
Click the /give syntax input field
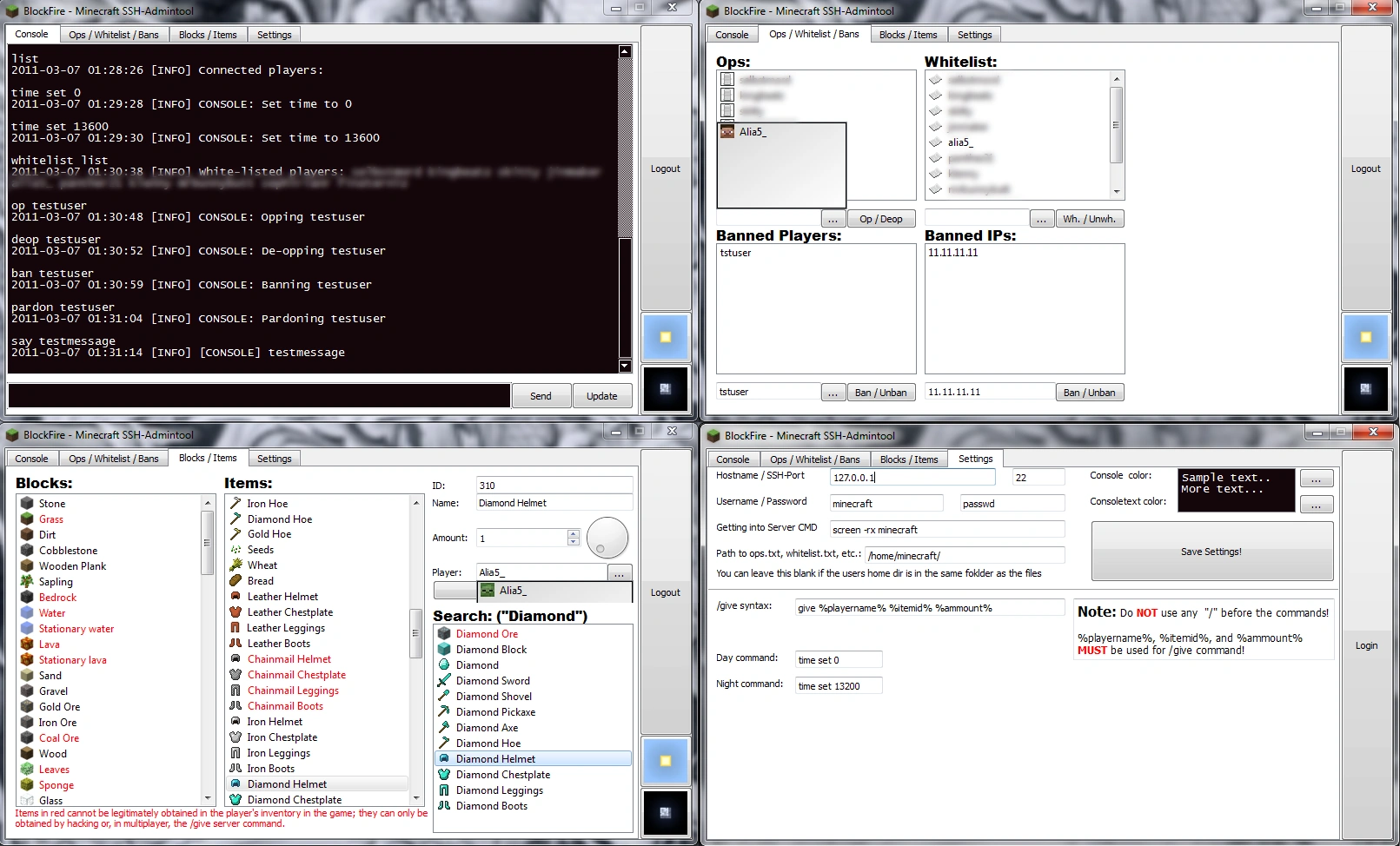930,608
